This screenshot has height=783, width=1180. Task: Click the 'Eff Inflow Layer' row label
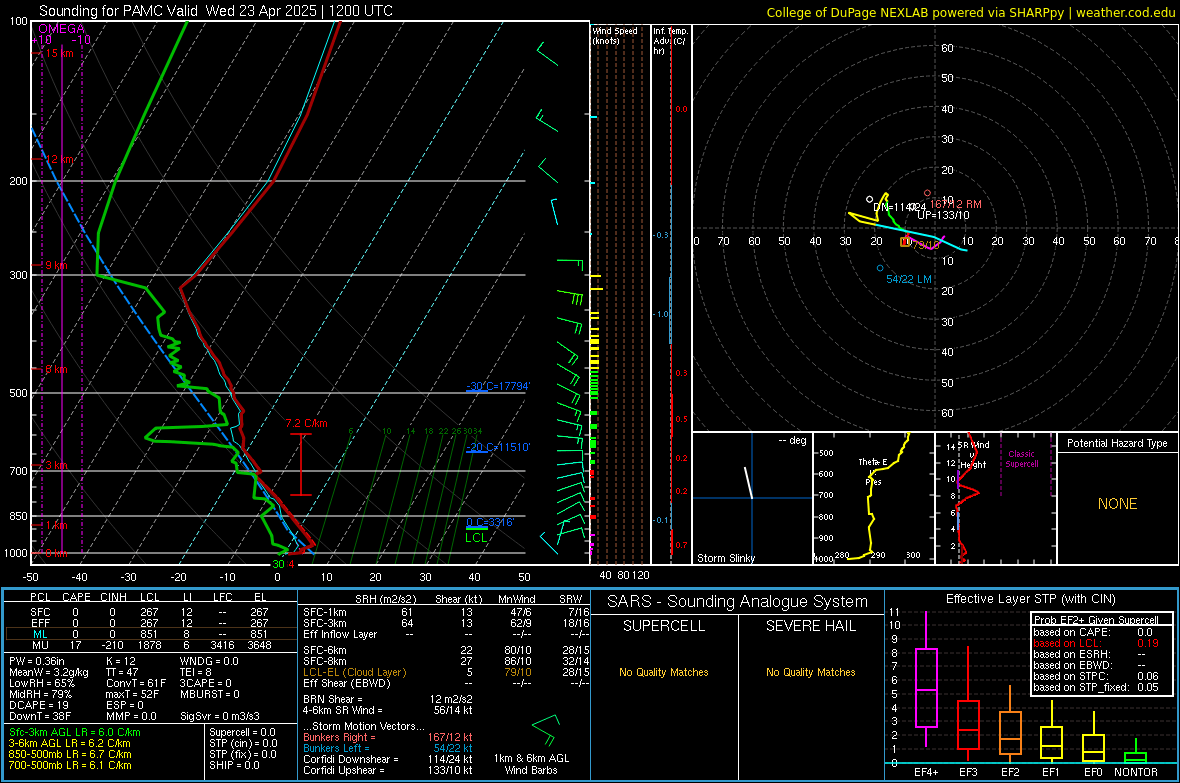point(341,634)
